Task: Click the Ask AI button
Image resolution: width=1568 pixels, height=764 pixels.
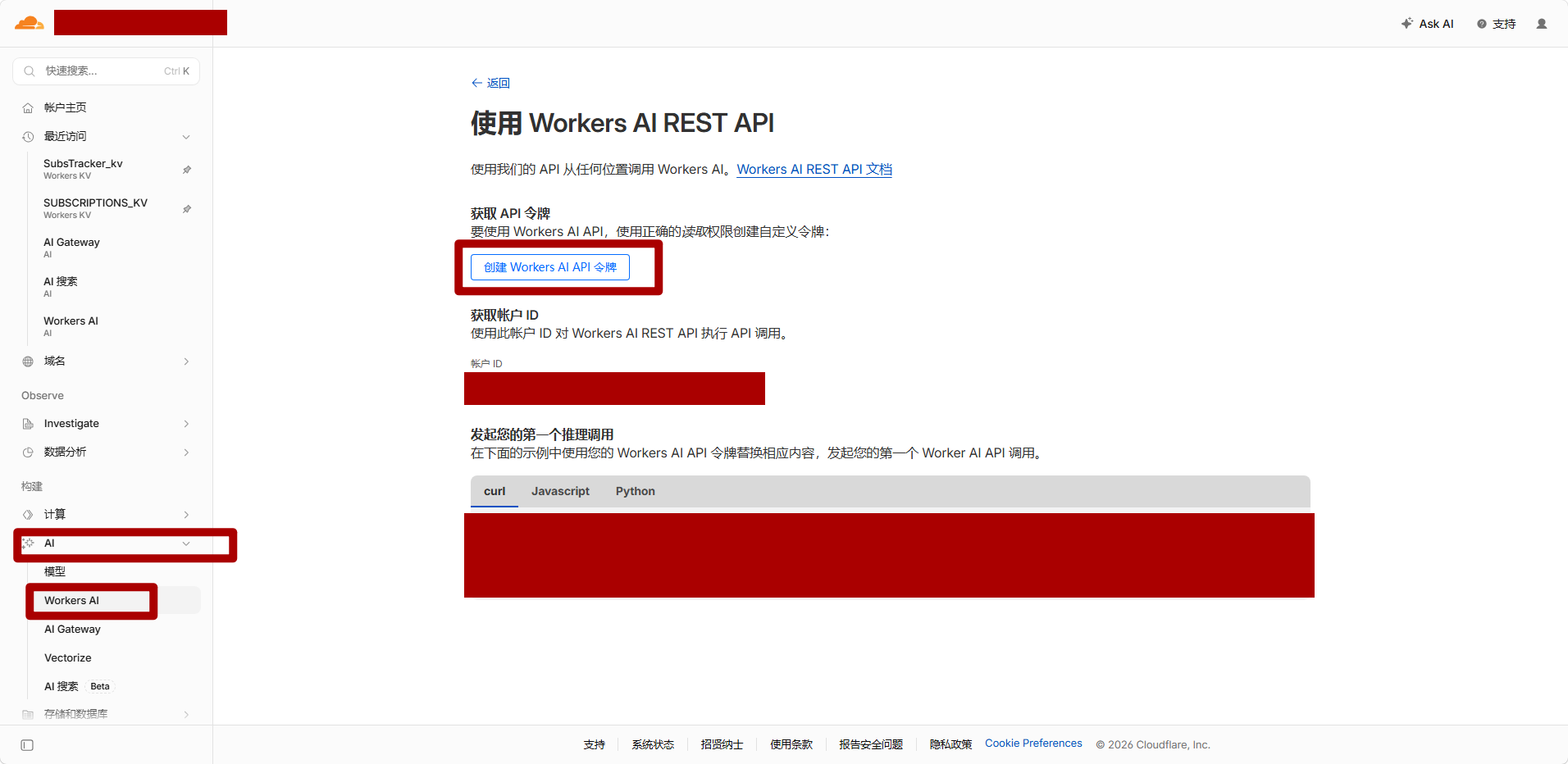Action: point(1428,24)
